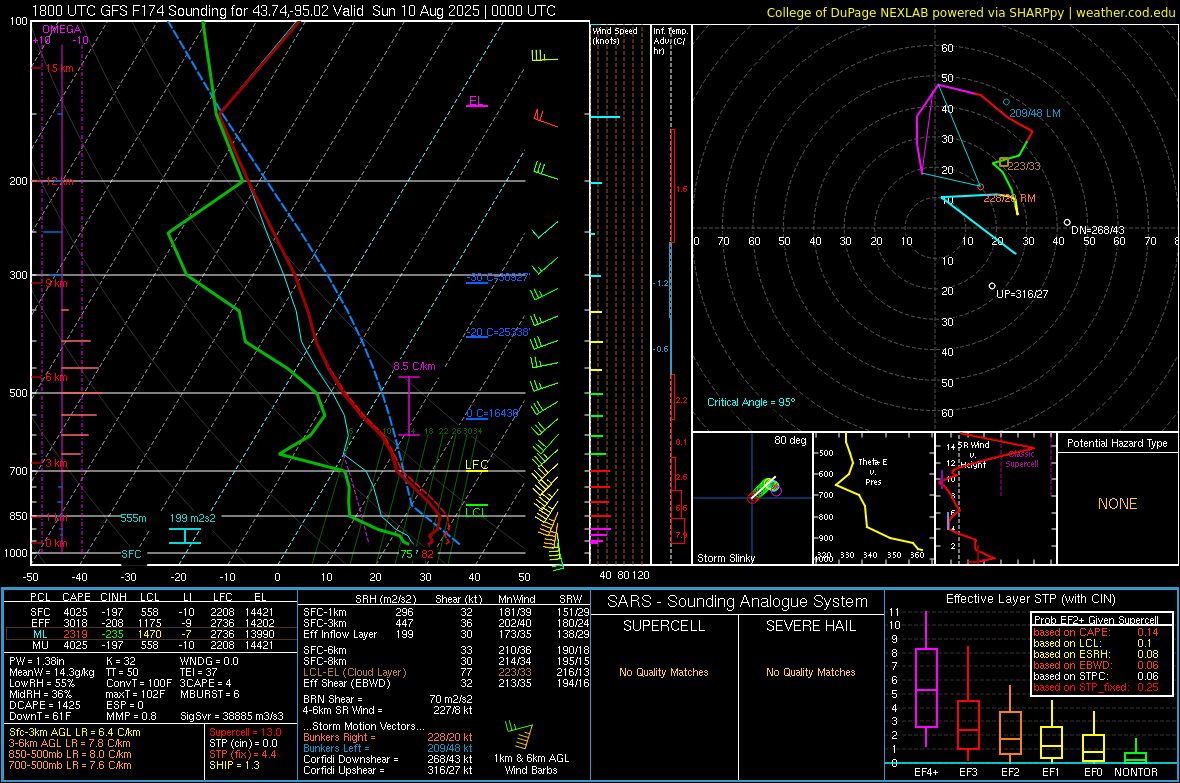Select the 228/20 RM hodograph marker label
1180x783 pixels.
pos(1009,198)
